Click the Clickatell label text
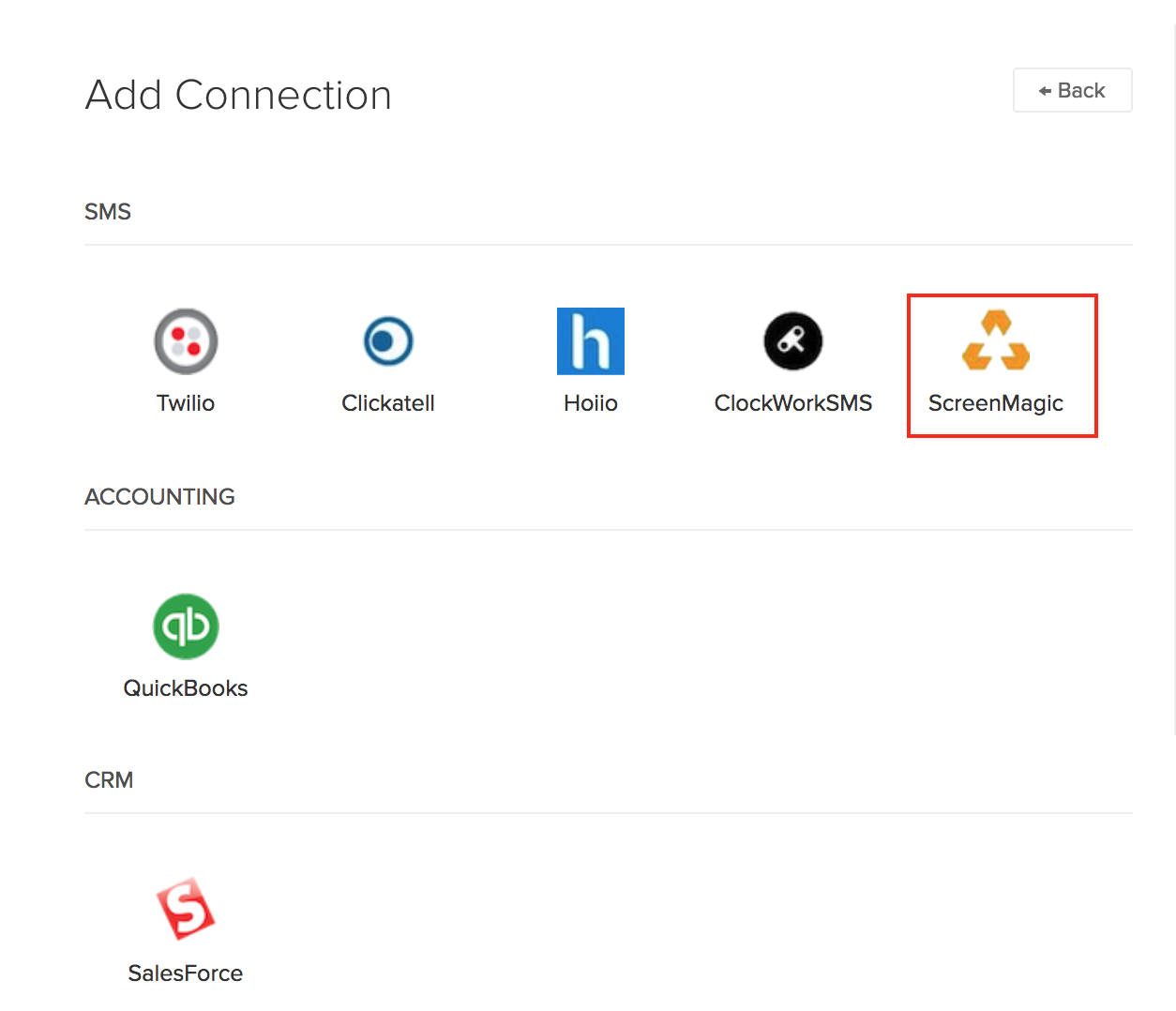 (388, 403)
